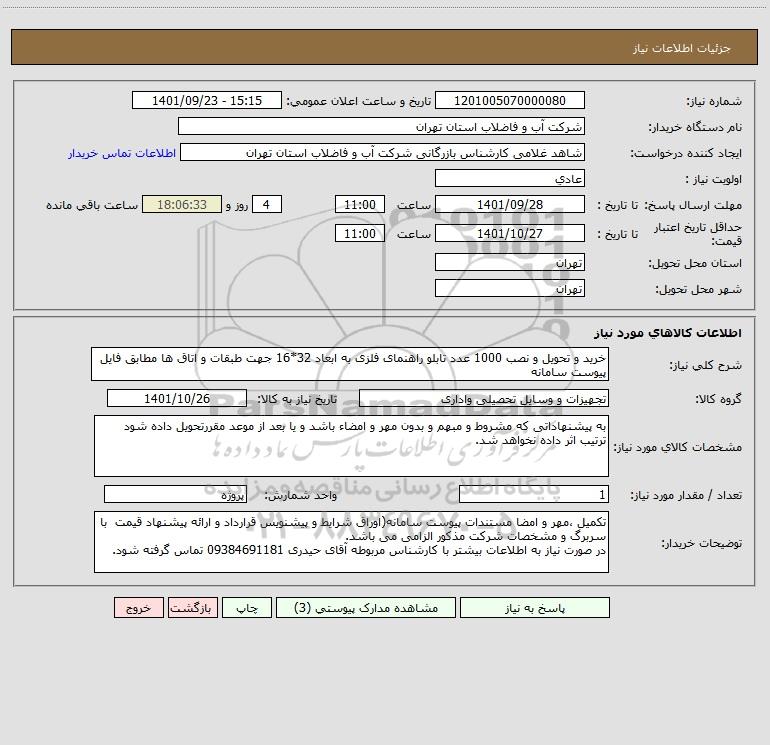
Task: Click the announcement date field 1401/09/23 - 15:15
Action: [x=207, y=100]
